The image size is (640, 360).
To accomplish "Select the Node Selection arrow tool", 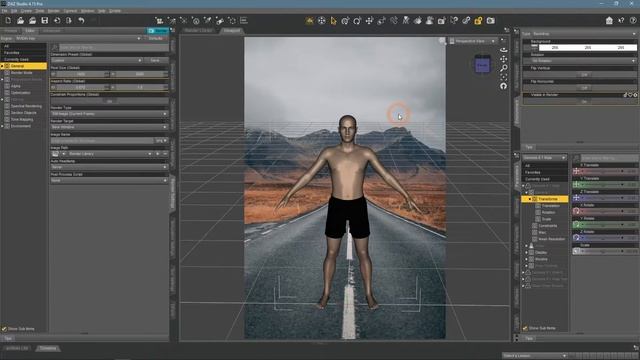I will [333, 20].
